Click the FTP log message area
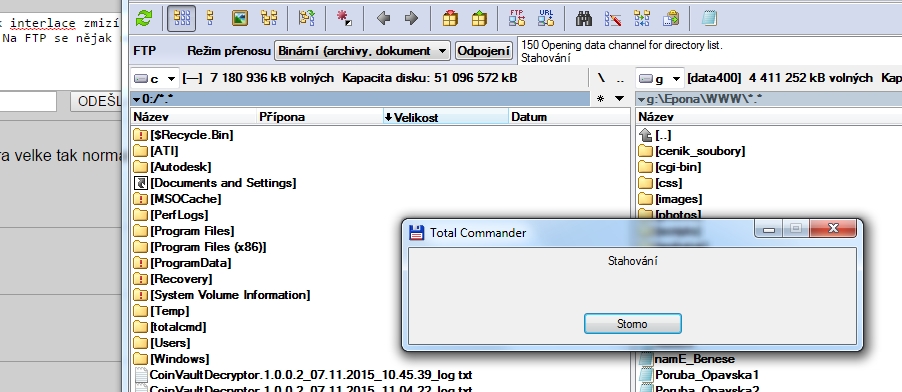The height and width of the screenshot is (392, 902). click(710, 51)
